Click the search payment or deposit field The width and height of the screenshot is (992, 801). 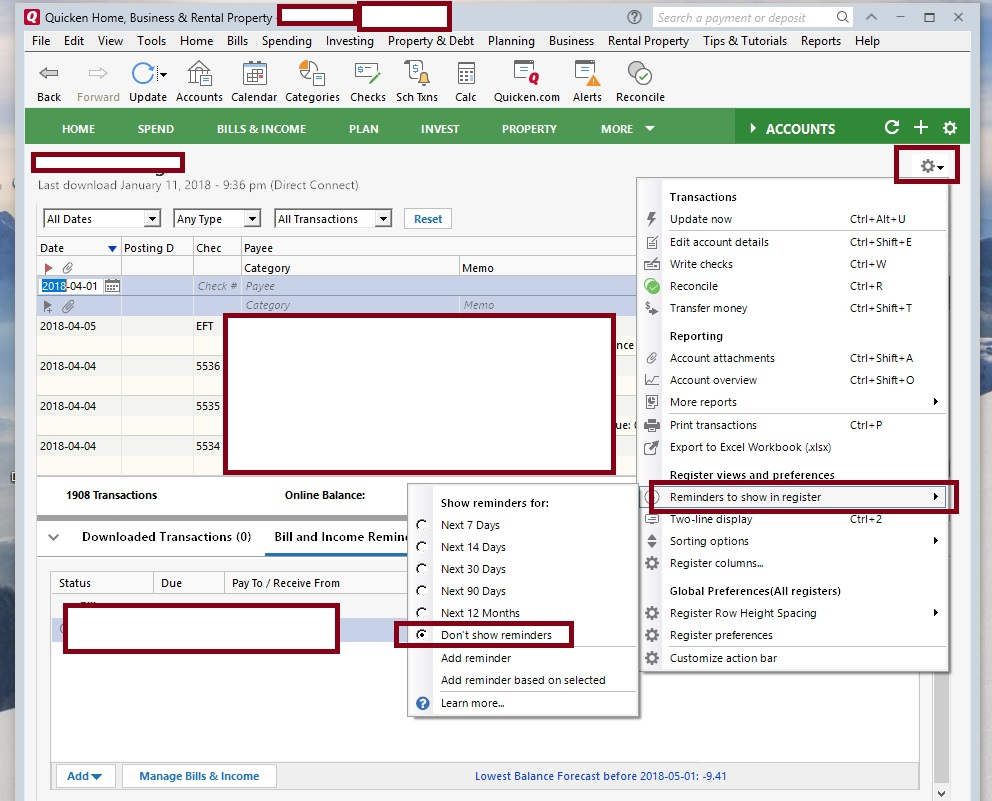point(742,18)
